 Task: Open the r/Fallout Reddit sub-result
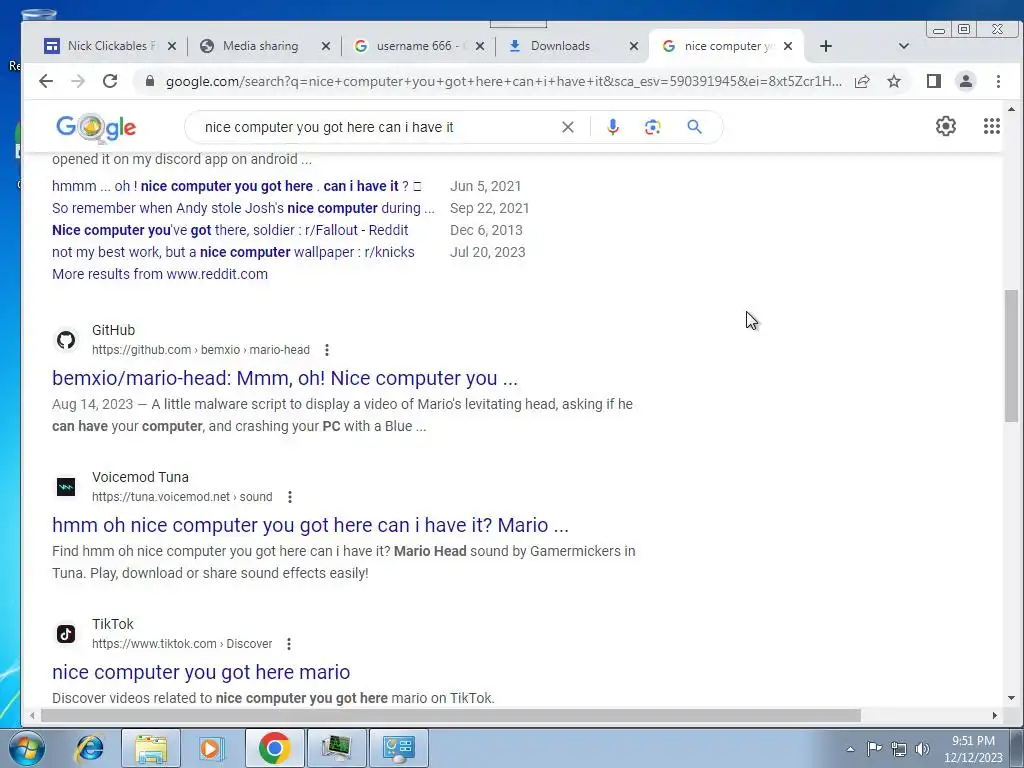(230, 230)
